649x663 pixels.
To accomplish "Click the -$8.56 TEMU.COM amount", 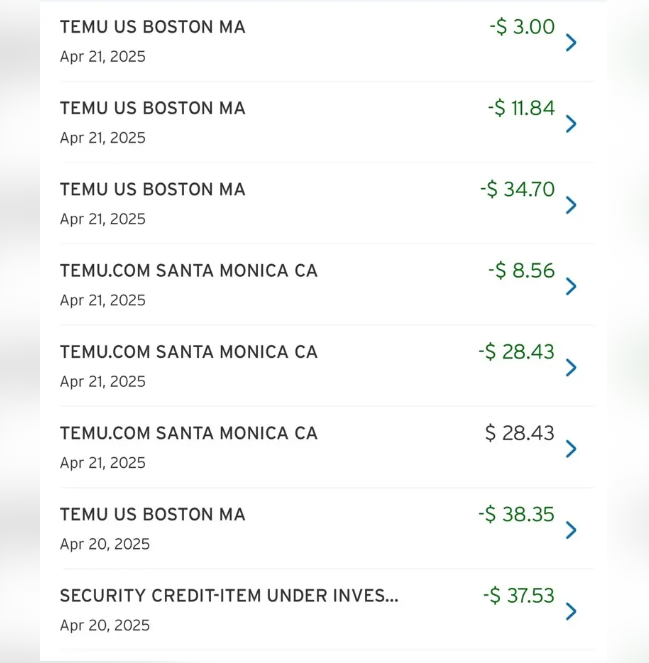I will (x=521, y=271).
